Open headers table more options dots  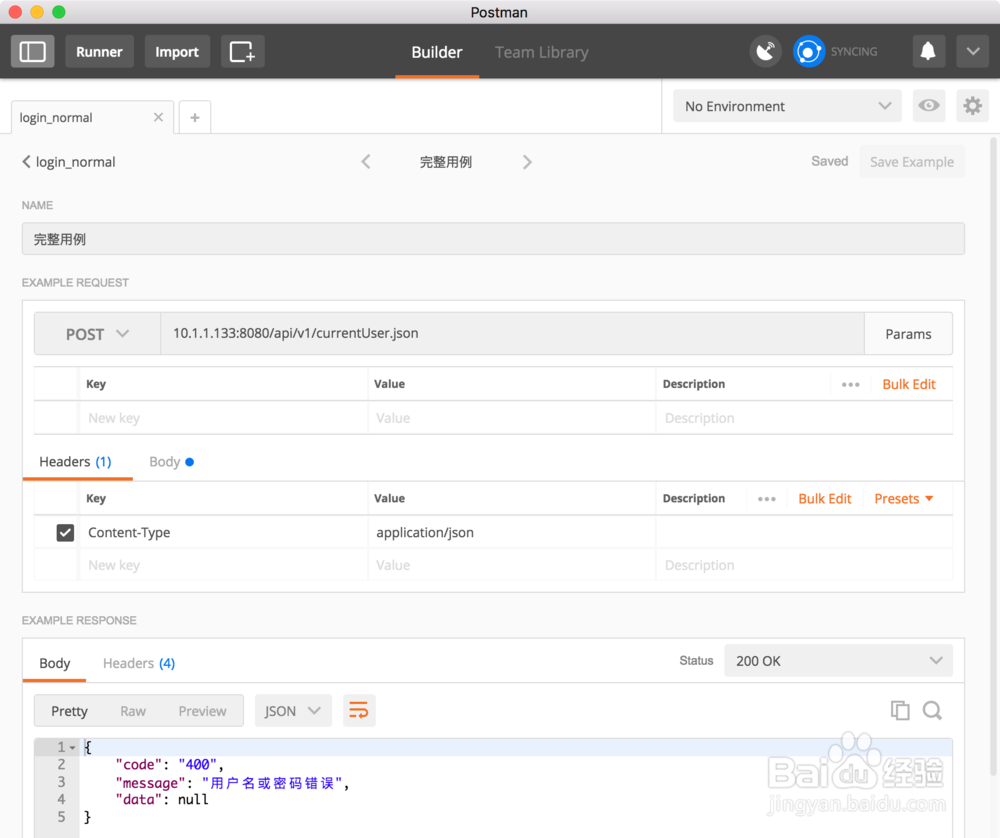(x=767, y=499)
